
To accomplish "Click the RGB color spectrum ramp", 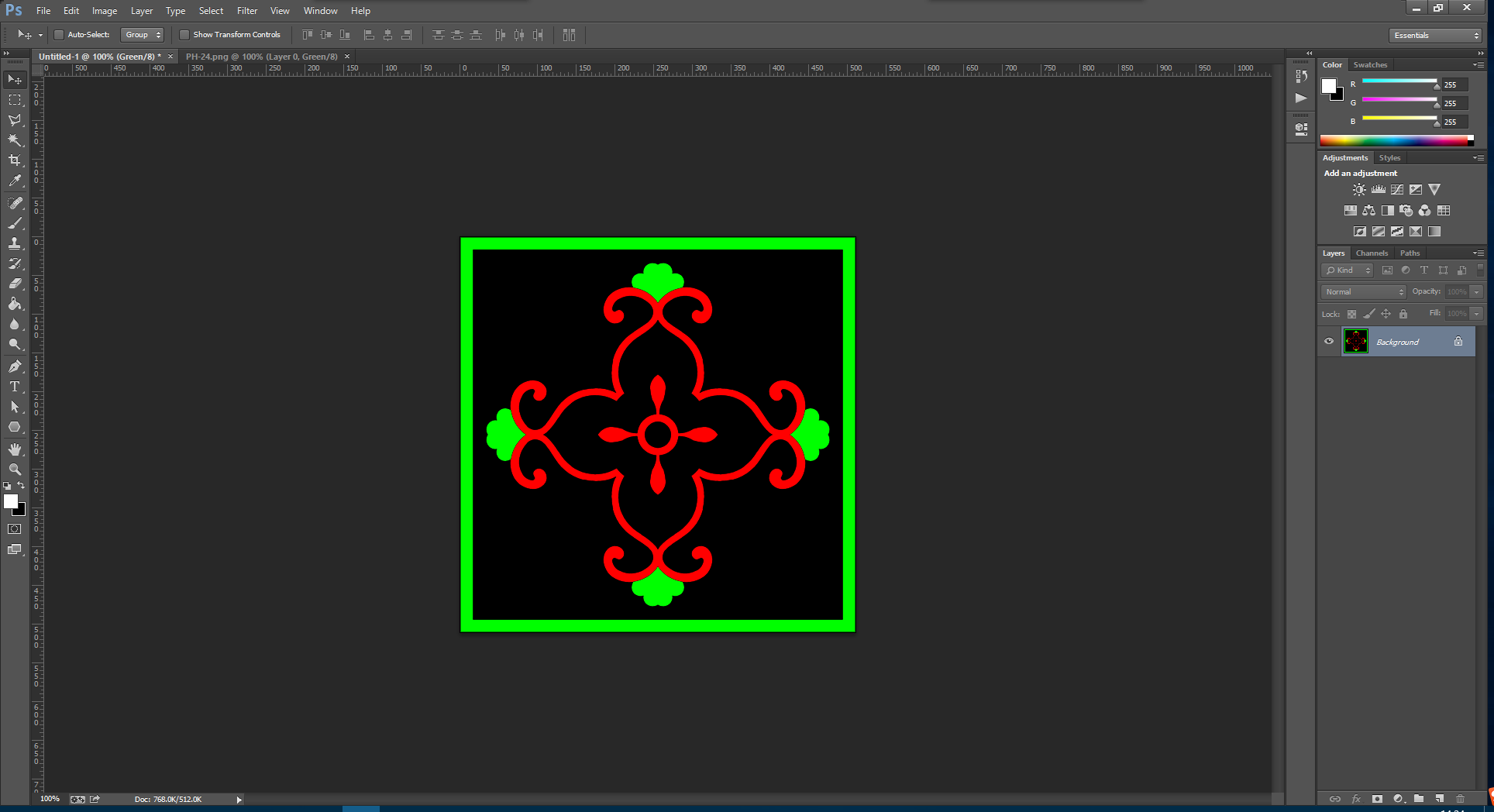I will click(x=1396, y=140).
